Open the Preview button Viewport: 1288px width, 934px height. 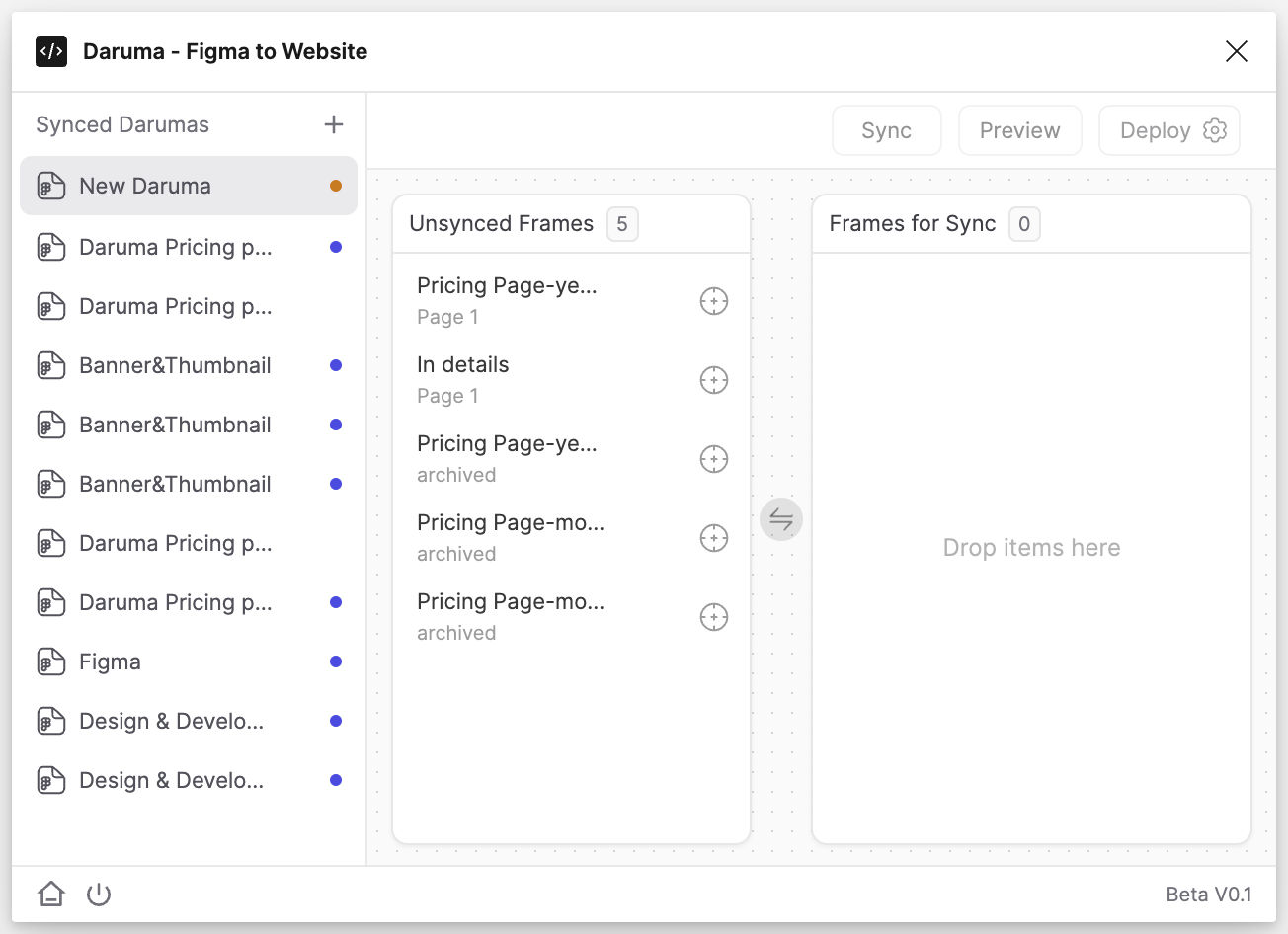pos(1020,130)
